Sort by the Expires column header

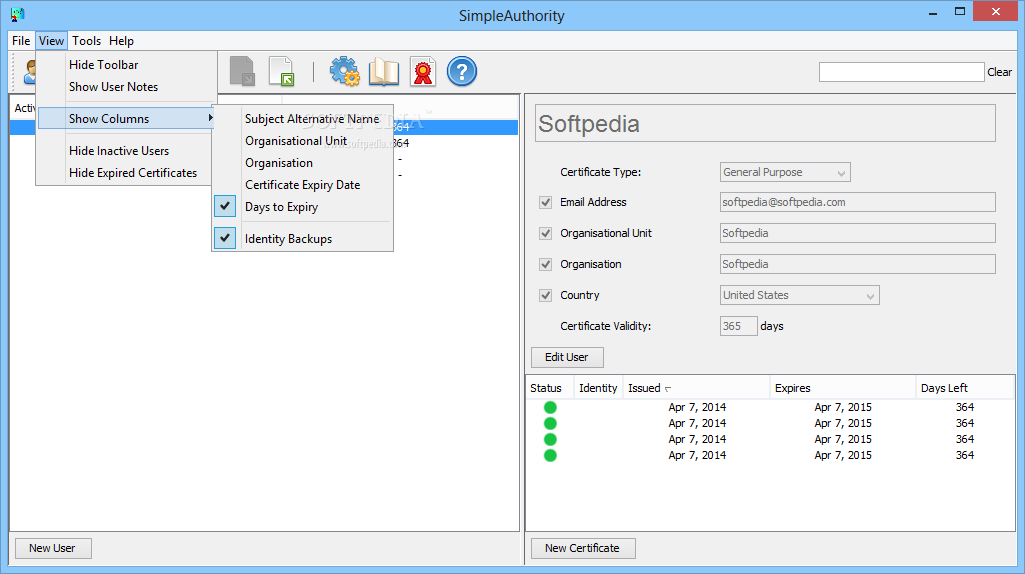[843, 388]
